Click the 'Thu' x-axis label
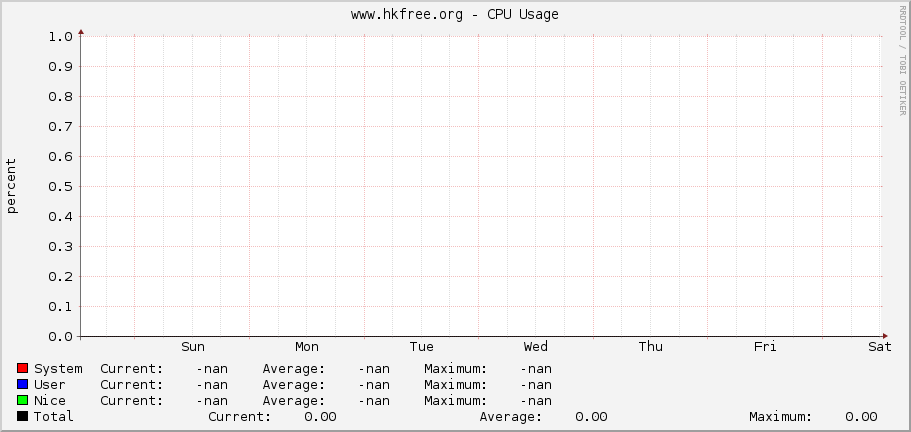The width and height of the screenshot is (911, 432). (x=650, y=347)
